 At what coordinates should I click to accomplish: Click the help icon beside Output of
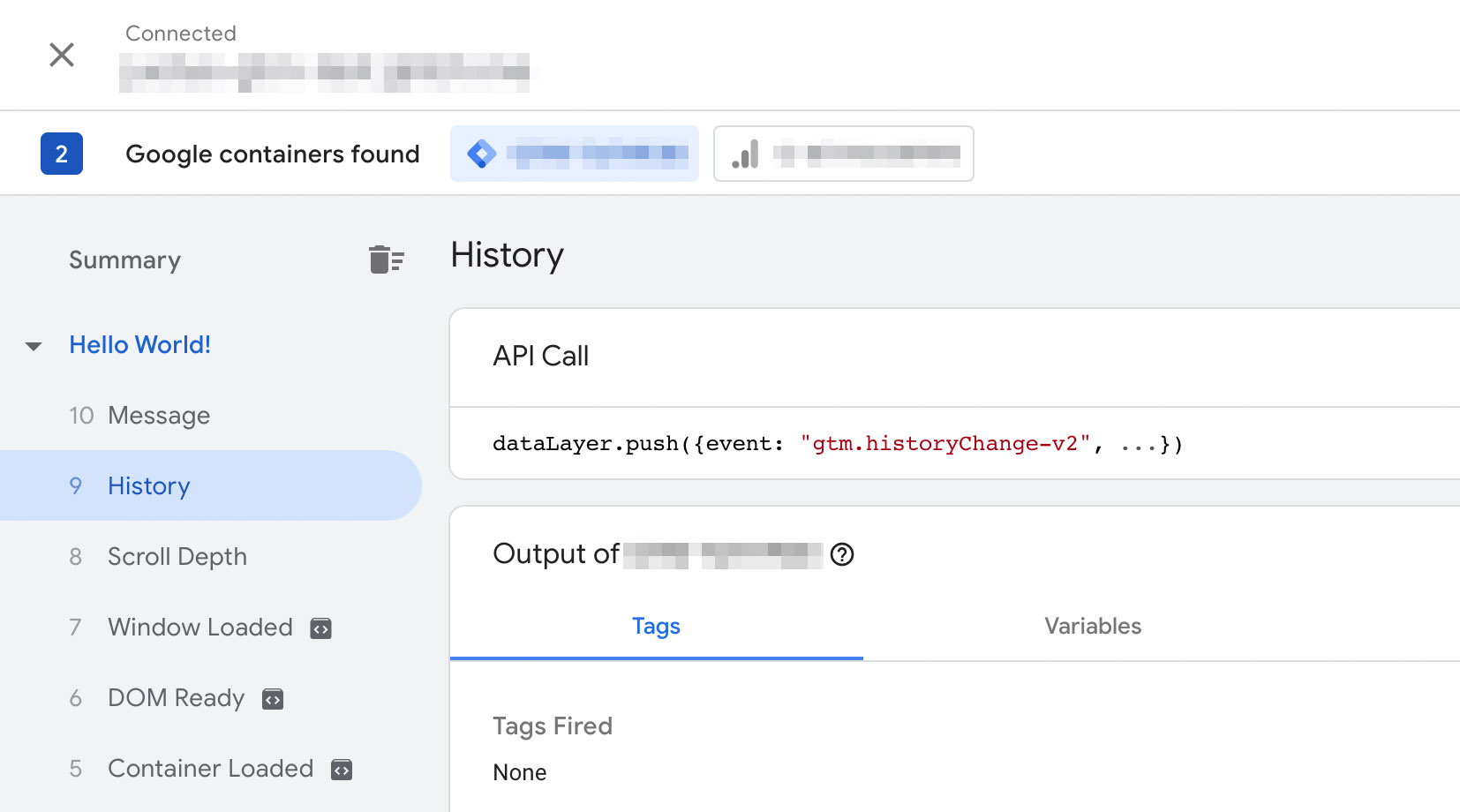coord(842,554)
